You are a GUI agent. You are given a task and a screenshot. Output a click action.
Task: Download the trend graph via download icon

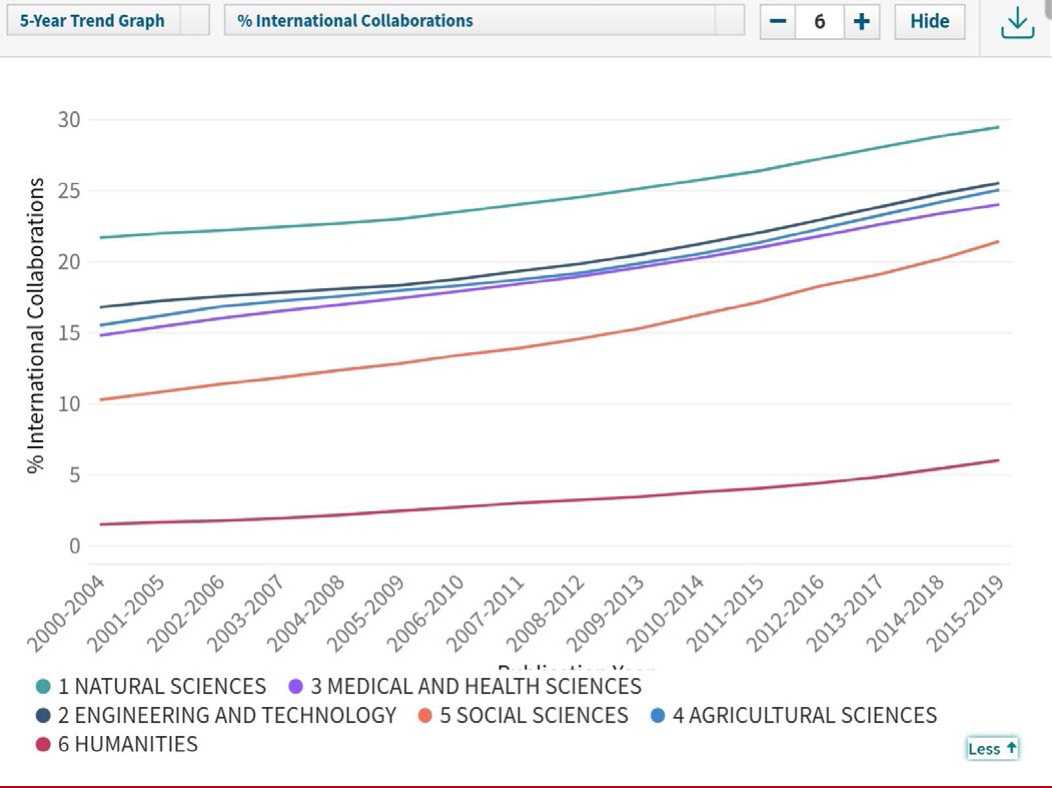[x=1017, y=23]
